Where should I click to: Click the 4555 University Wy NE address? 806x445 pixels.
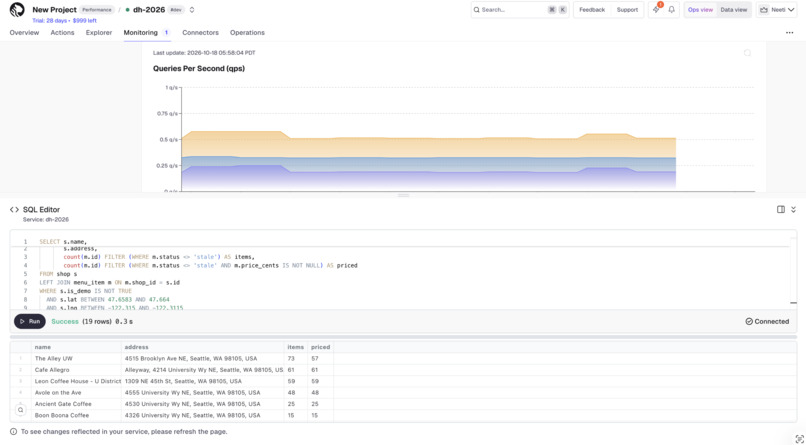coord(192,393)
